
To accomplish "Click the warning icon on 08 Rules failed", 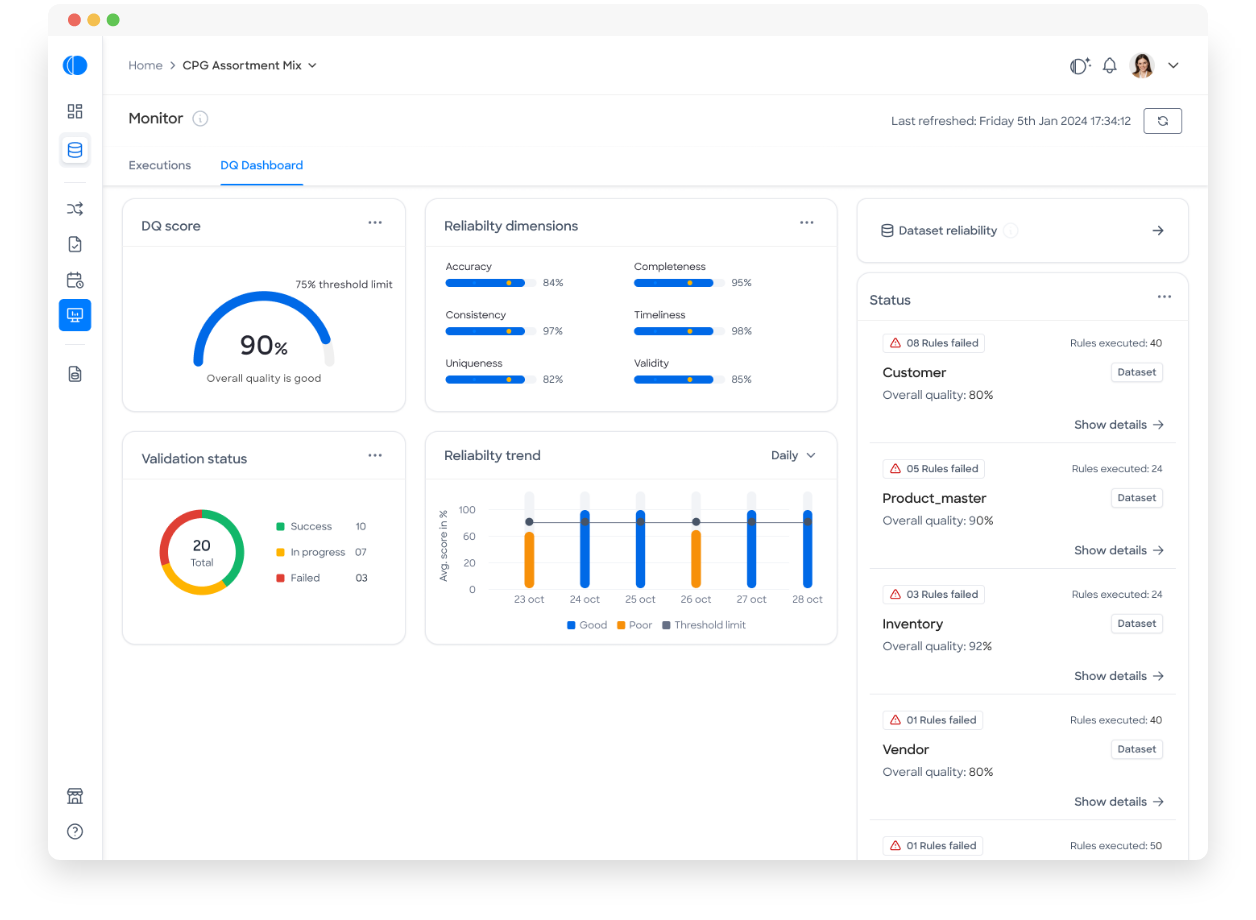I will (x=895, y=343).
